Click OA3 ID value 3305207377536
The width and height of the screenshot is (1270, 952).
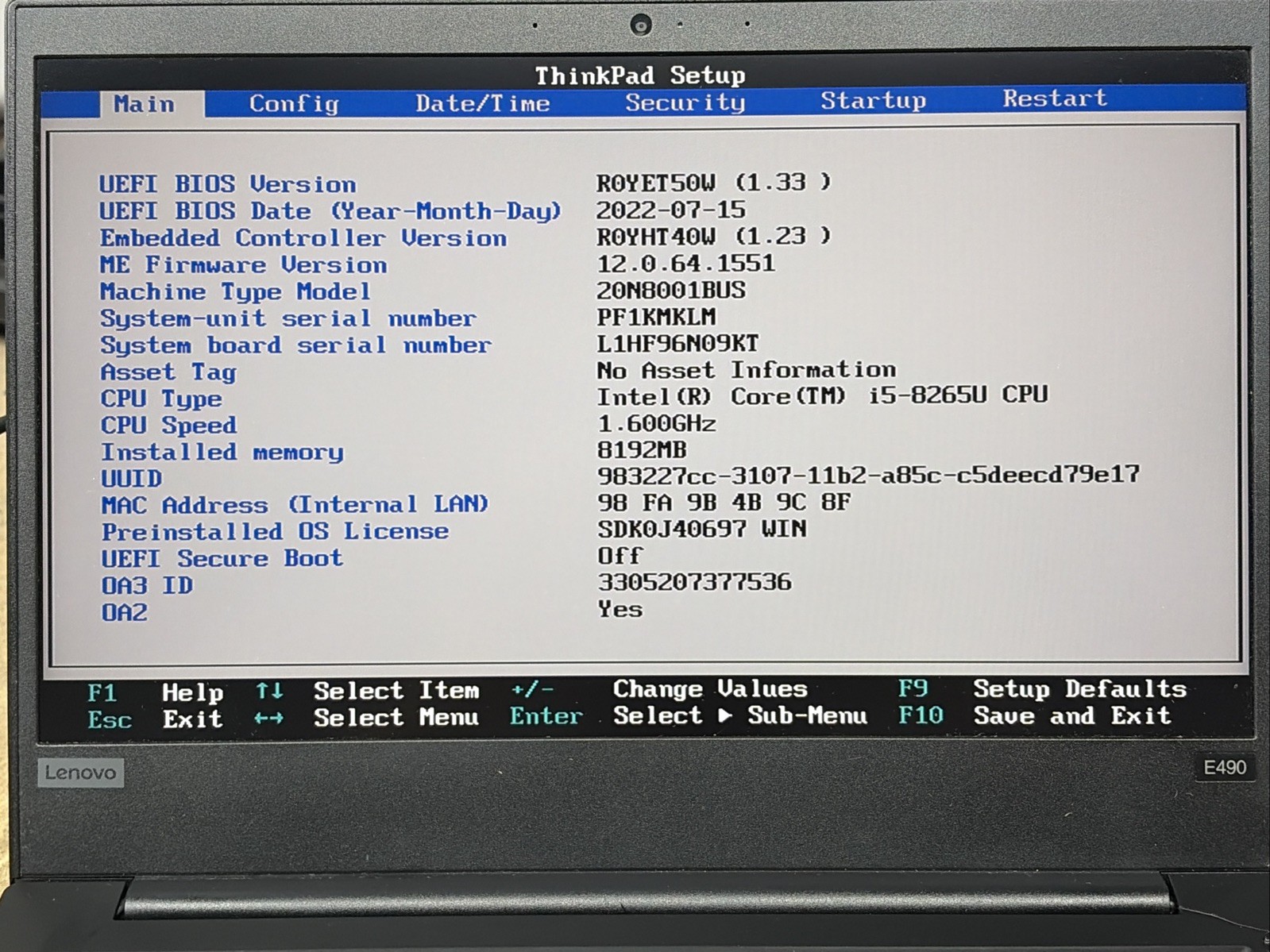(694, 583)
